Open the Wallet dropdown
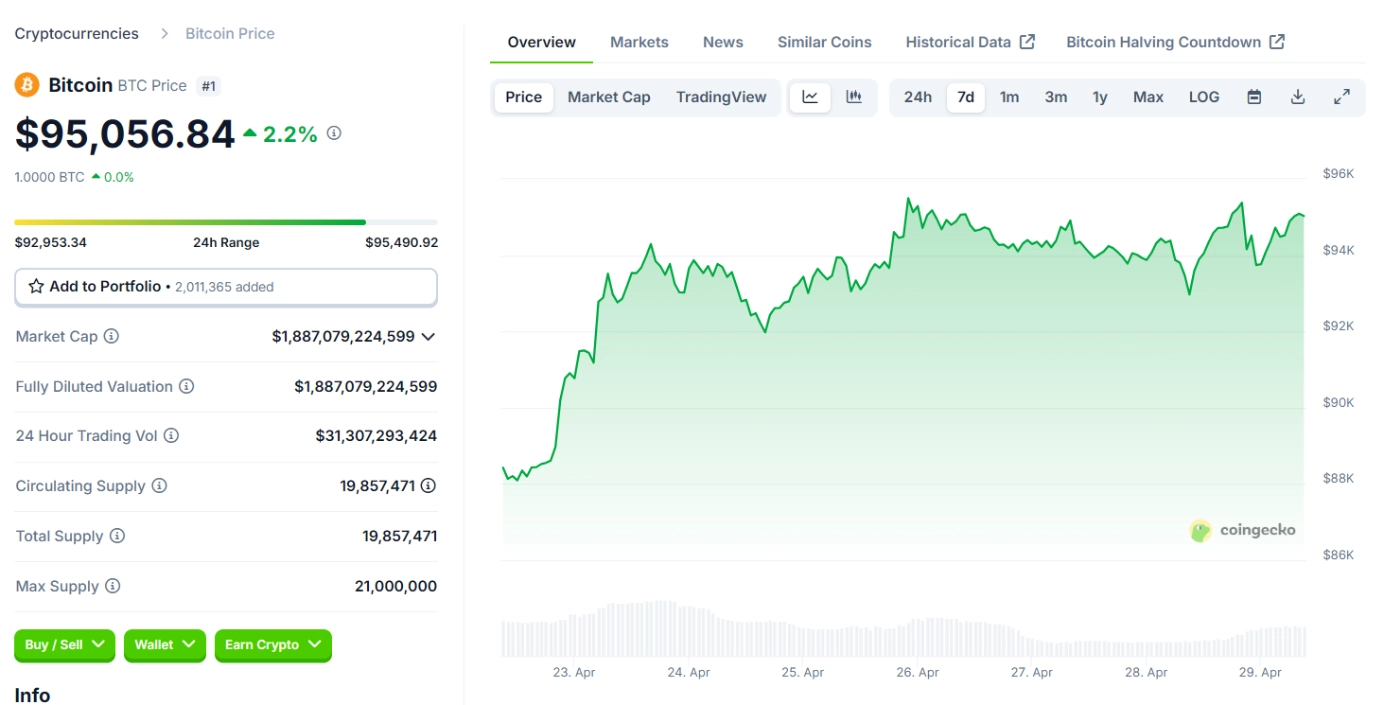 [165, 645]
